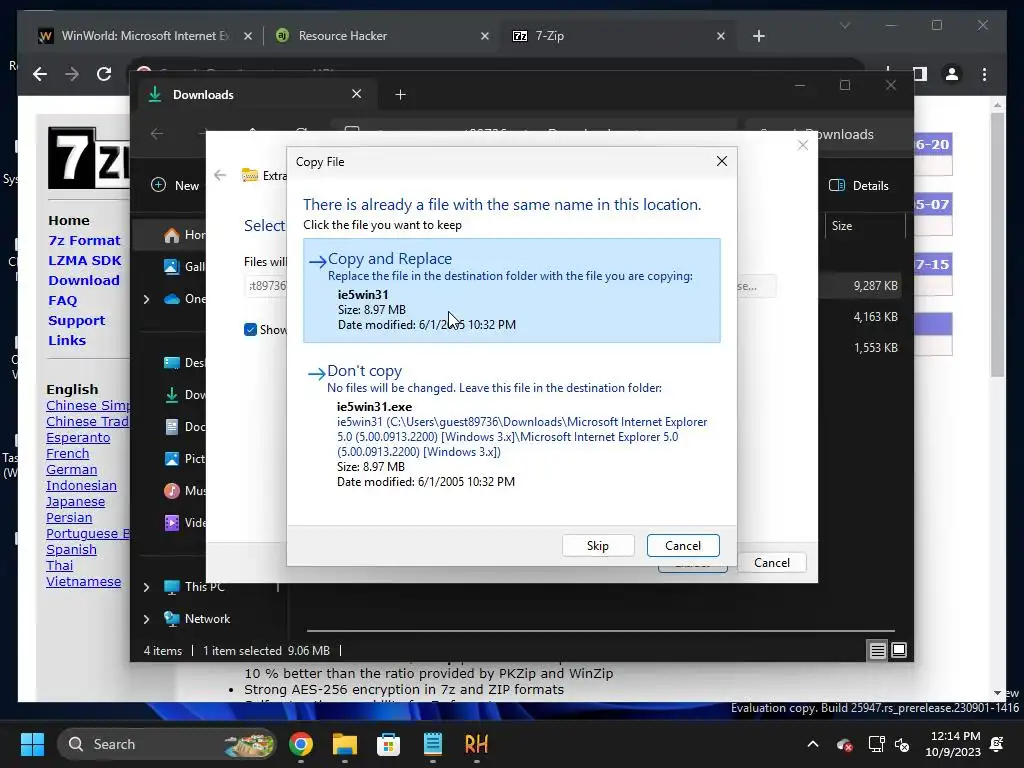Screen dimensions: 1024x768
Task: Open Support link on 7-Zip site
Action: [x=76, y=321]
